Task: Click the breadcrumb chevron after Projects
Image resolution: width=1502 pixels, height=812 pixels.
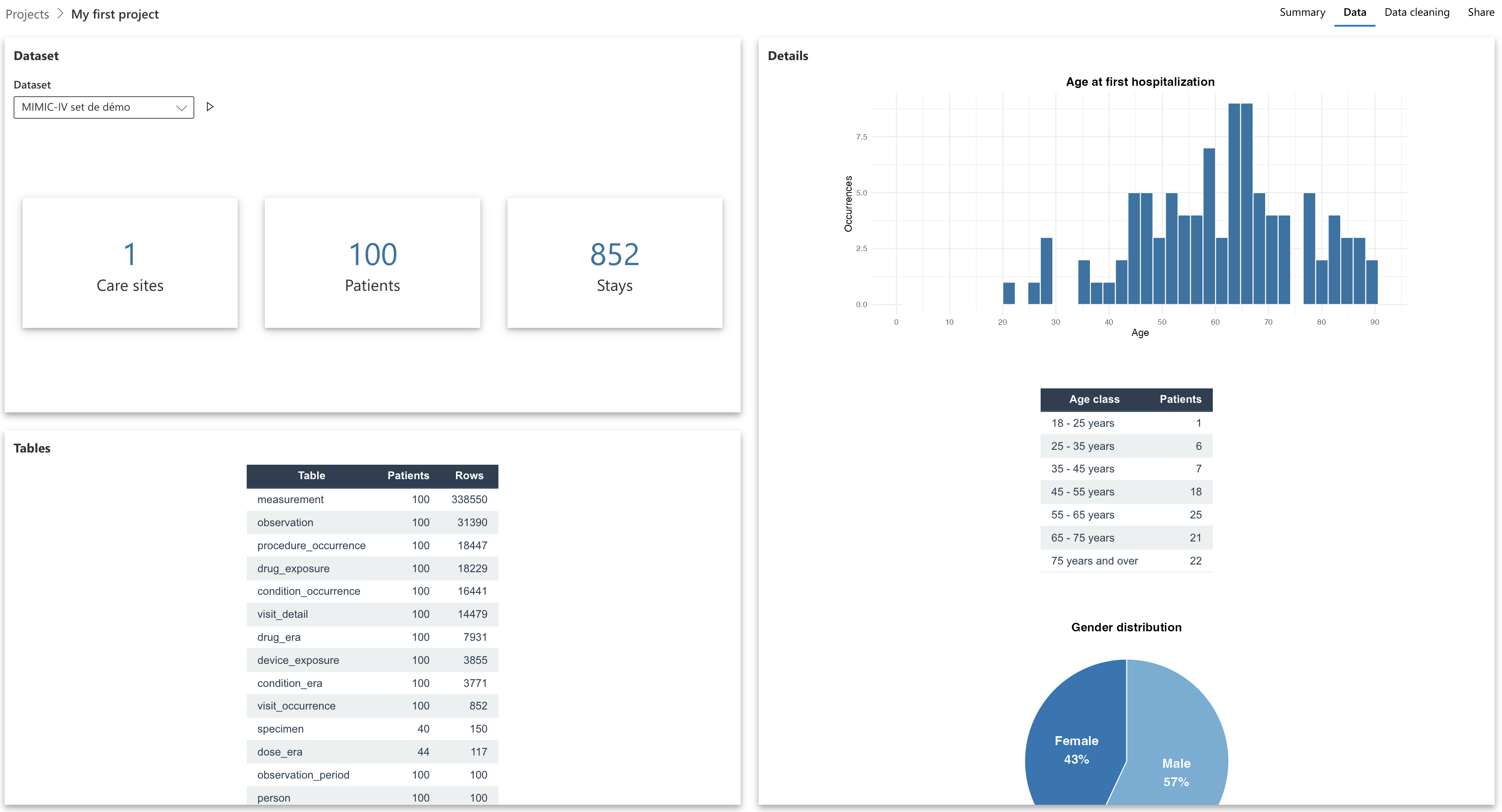Action: [60, 14]
